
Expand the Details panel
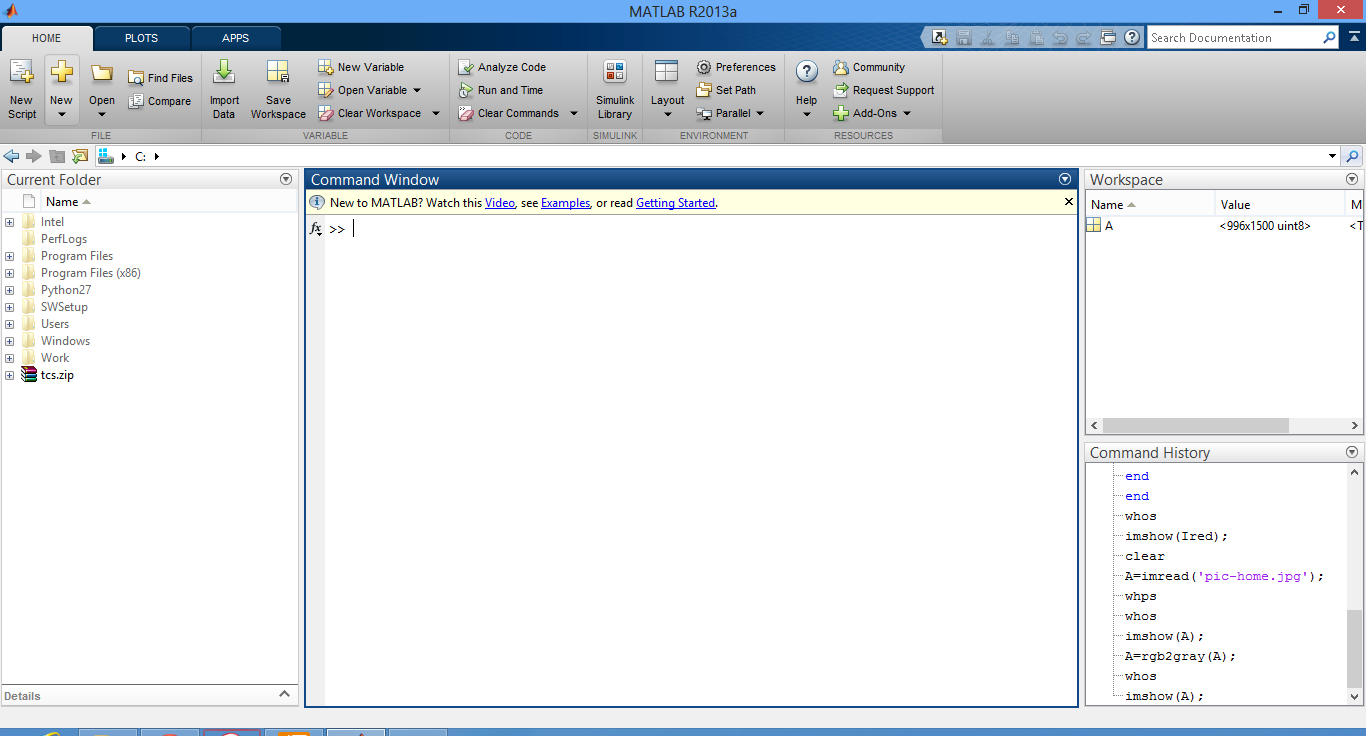pos(284,694)
